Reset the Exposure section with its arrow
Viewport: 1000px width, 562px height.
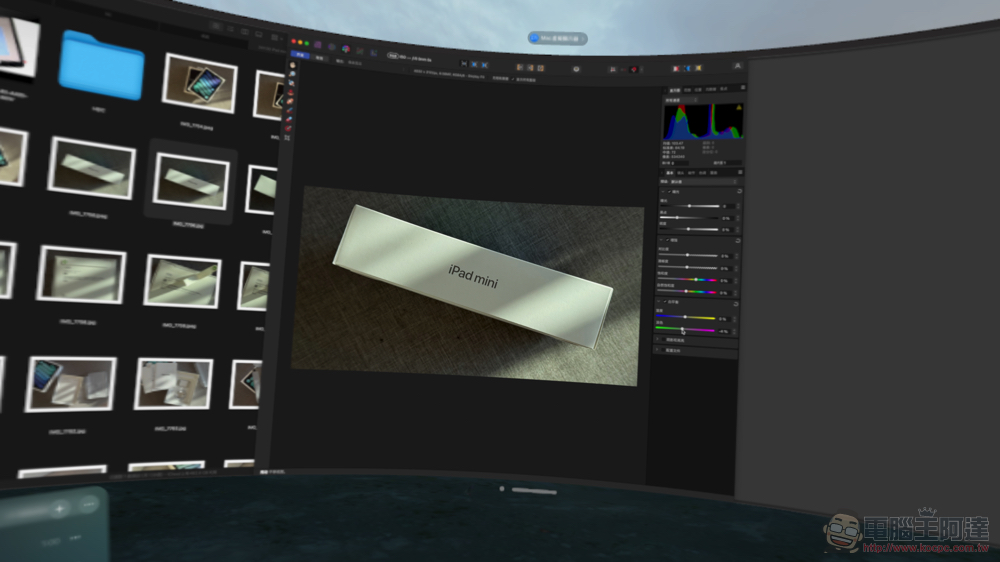[739, 191]
